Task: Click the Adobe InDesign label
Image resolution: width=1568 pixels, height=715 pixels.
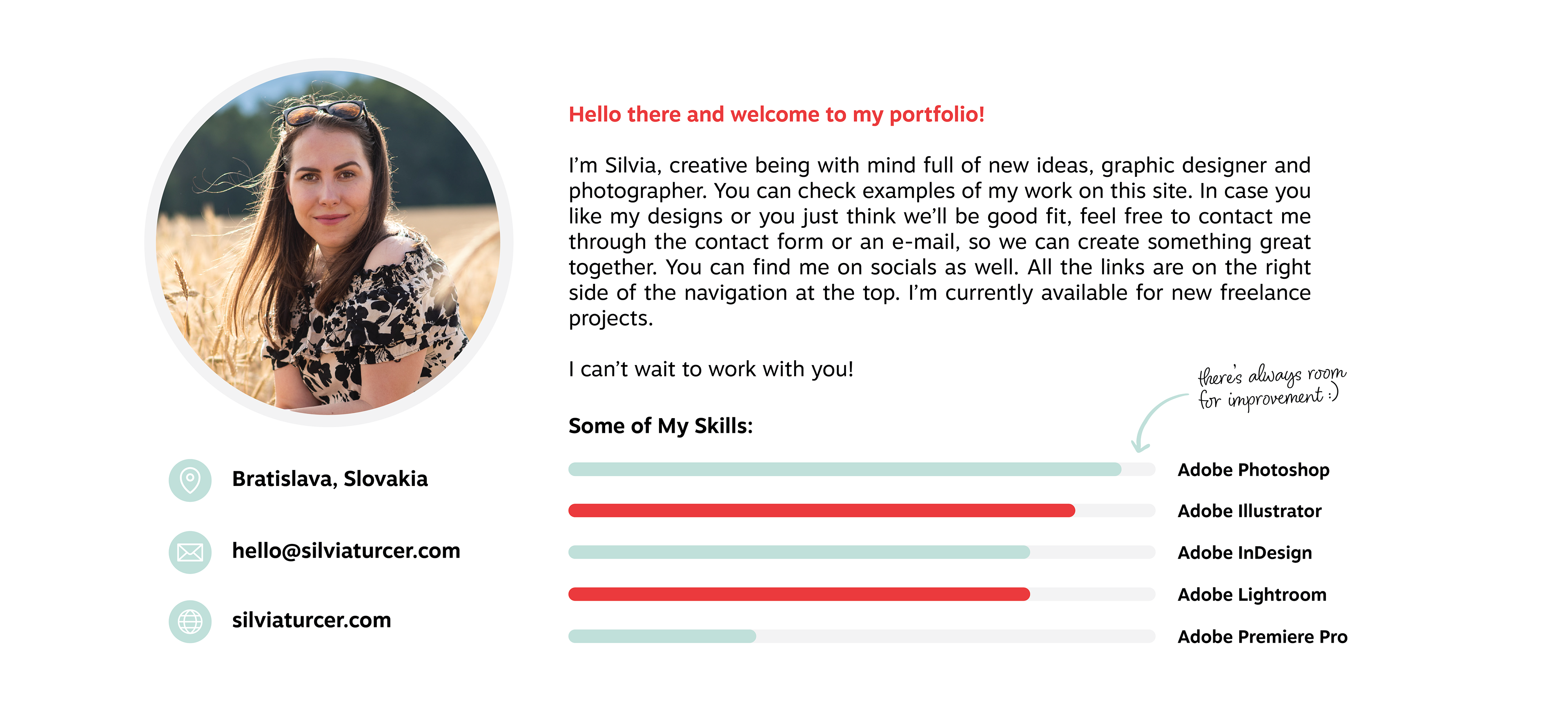Action: [x=1244, y=552]
